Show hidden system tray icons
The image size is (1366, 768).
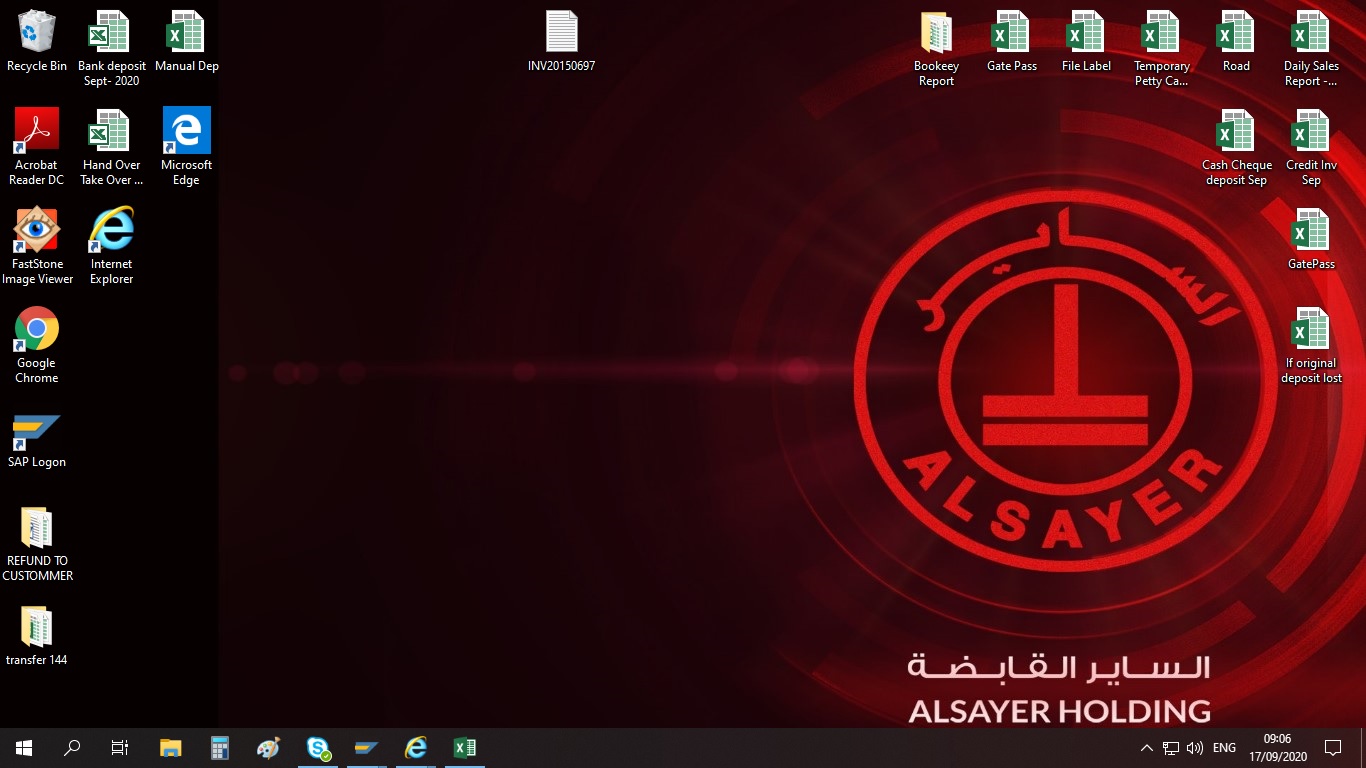(1147, 748)
